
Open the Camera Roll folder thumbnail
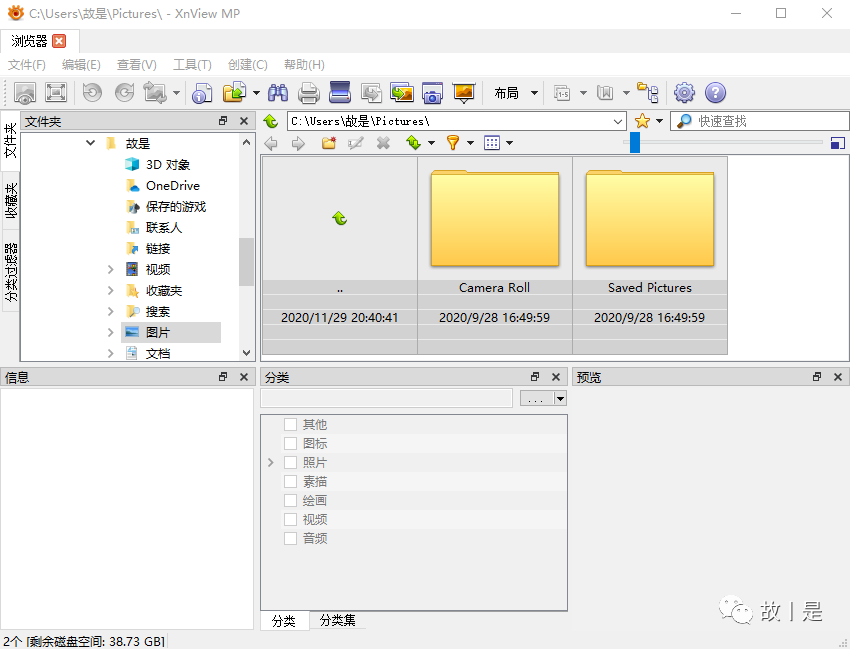point(494,220)
